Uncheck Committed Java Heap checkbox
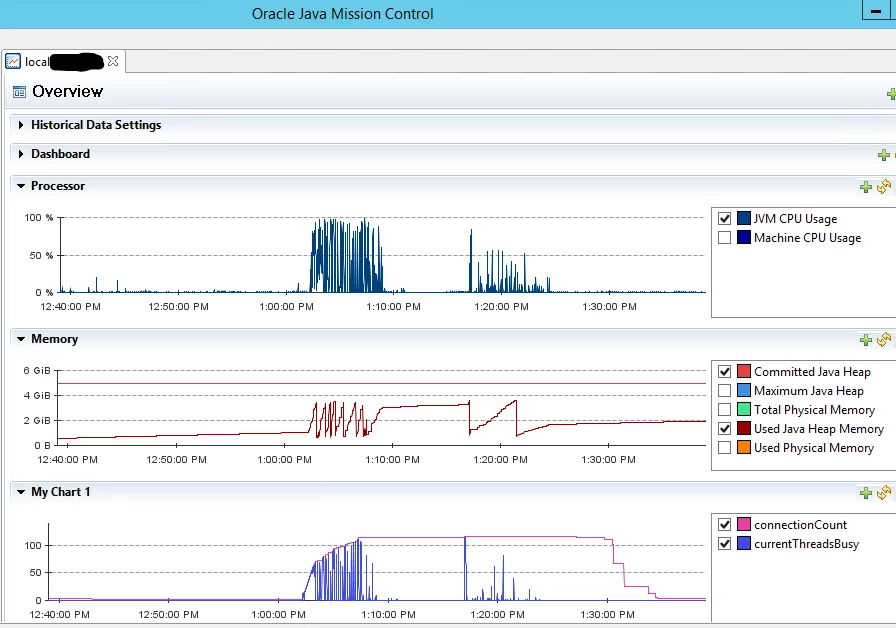The height and width of the screenshot is (628, 896). coord(725,371)
